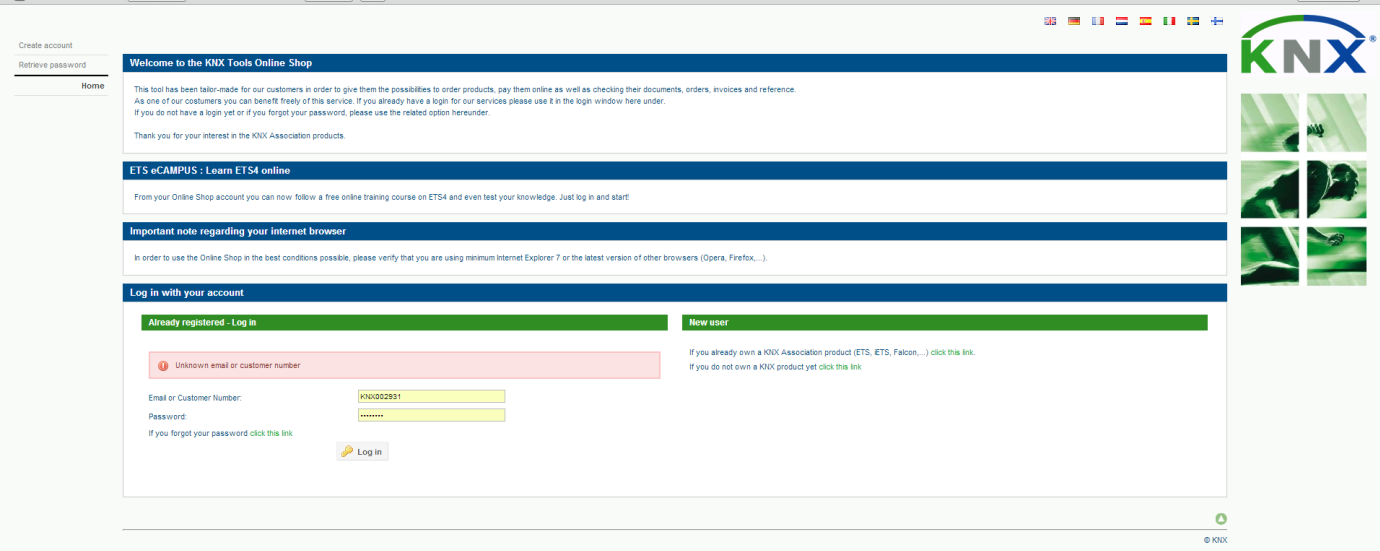1380x551 pixels.
Task: Click the Log in button
Action: [x=362, y=452]
